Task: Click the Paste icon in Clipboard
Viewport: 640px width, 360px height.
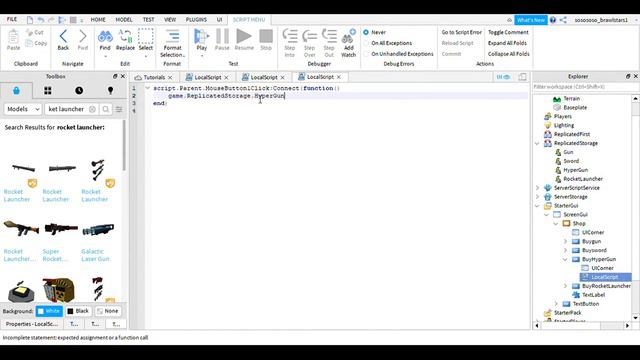Action: tap(13, 37)
